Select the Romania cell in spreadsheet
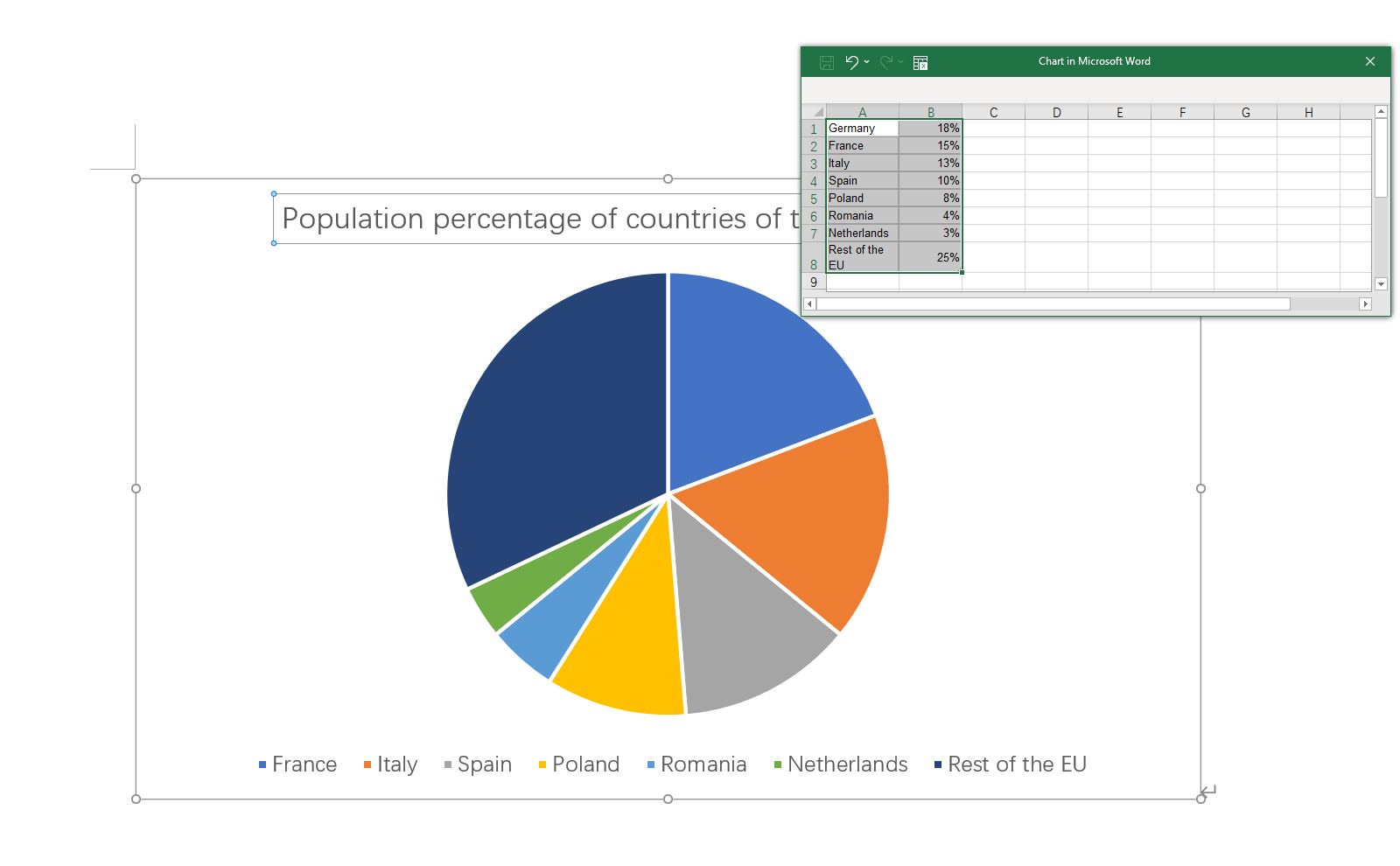Image resolution: width=1400 pixels, height=866 pixels. click(863, 216)
